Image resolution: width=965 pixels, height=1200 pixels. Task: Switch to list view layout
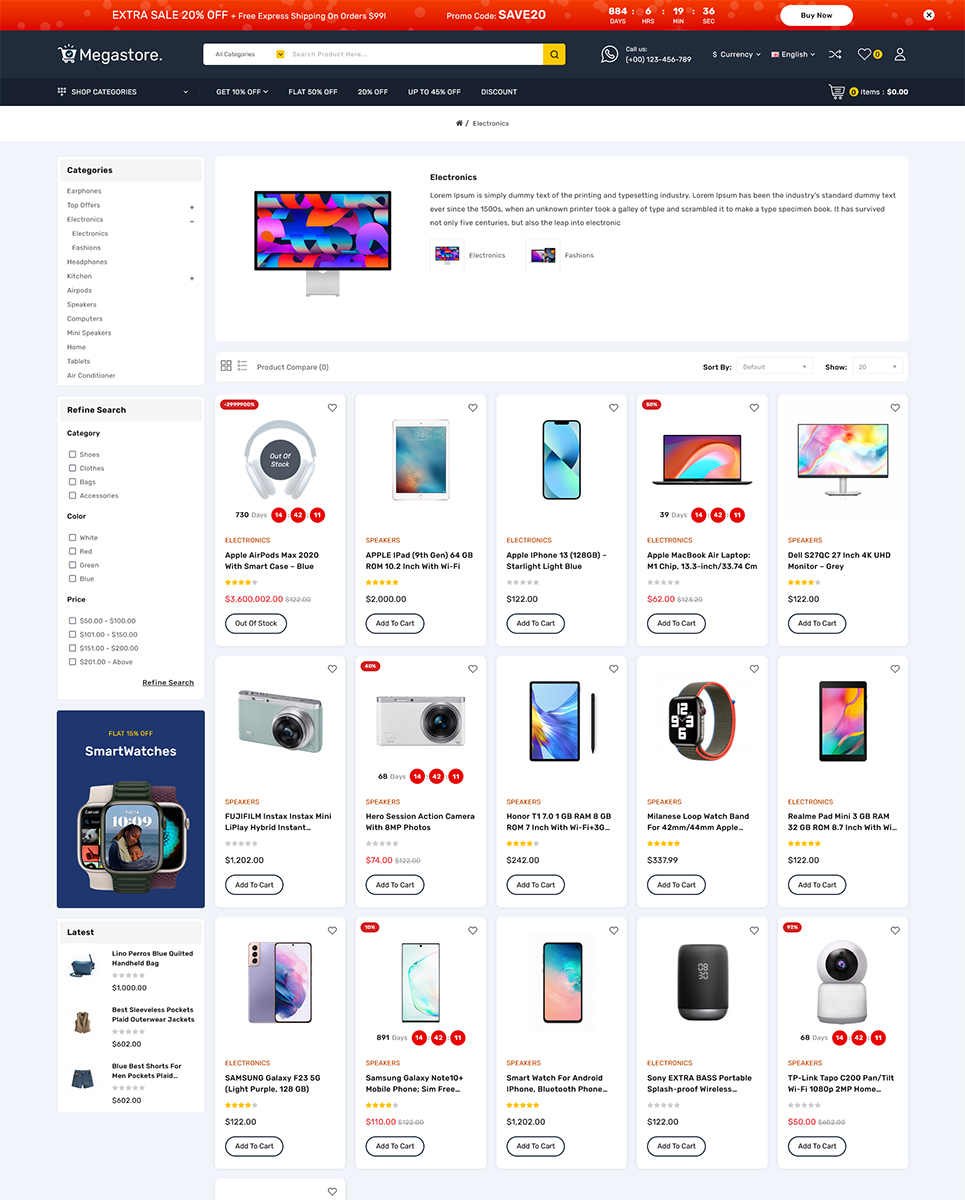tap(242, 367)
